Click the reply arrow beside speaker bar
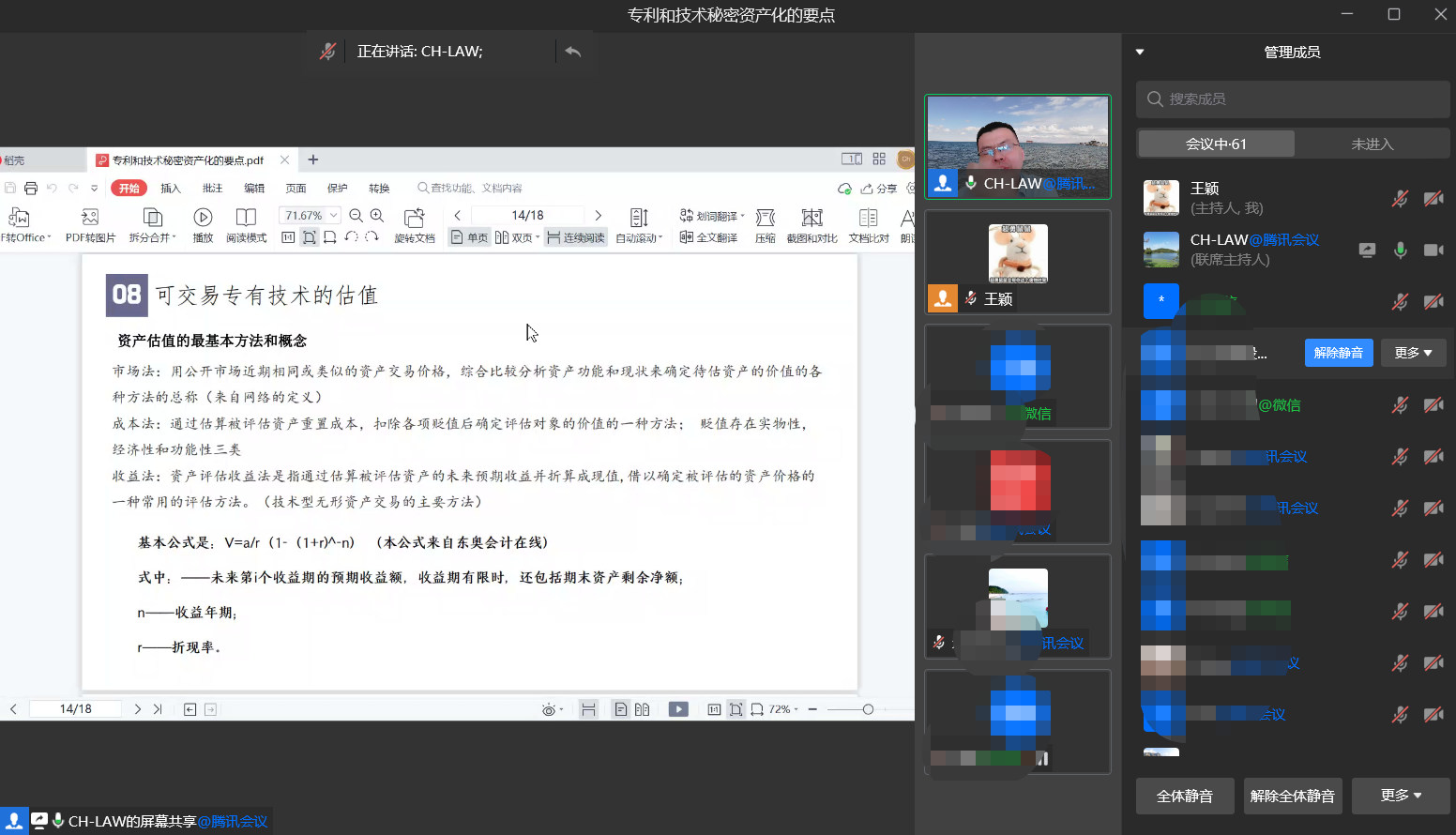Screen dimensions: 1456x835 point(573,52)
